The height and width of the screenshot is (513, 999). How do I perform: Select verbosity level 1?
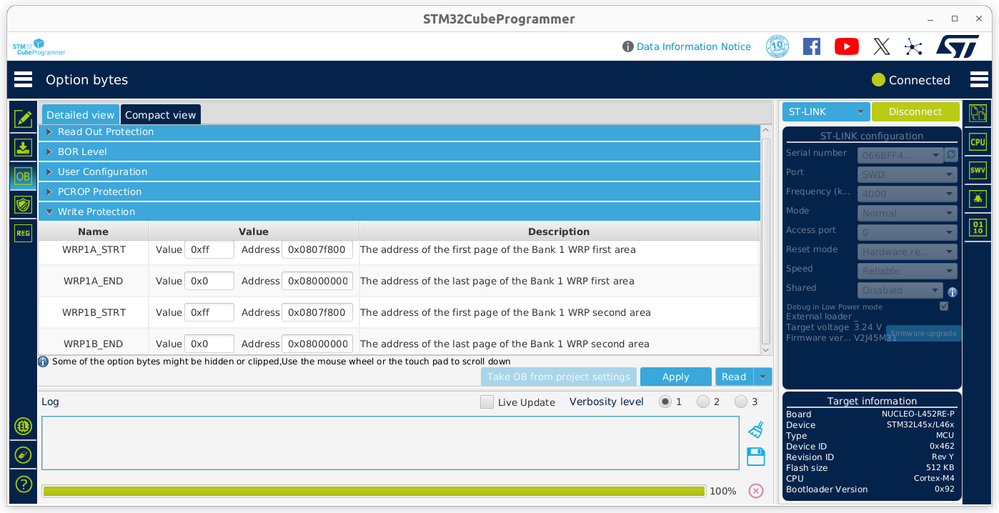click(x=665, y=402)
